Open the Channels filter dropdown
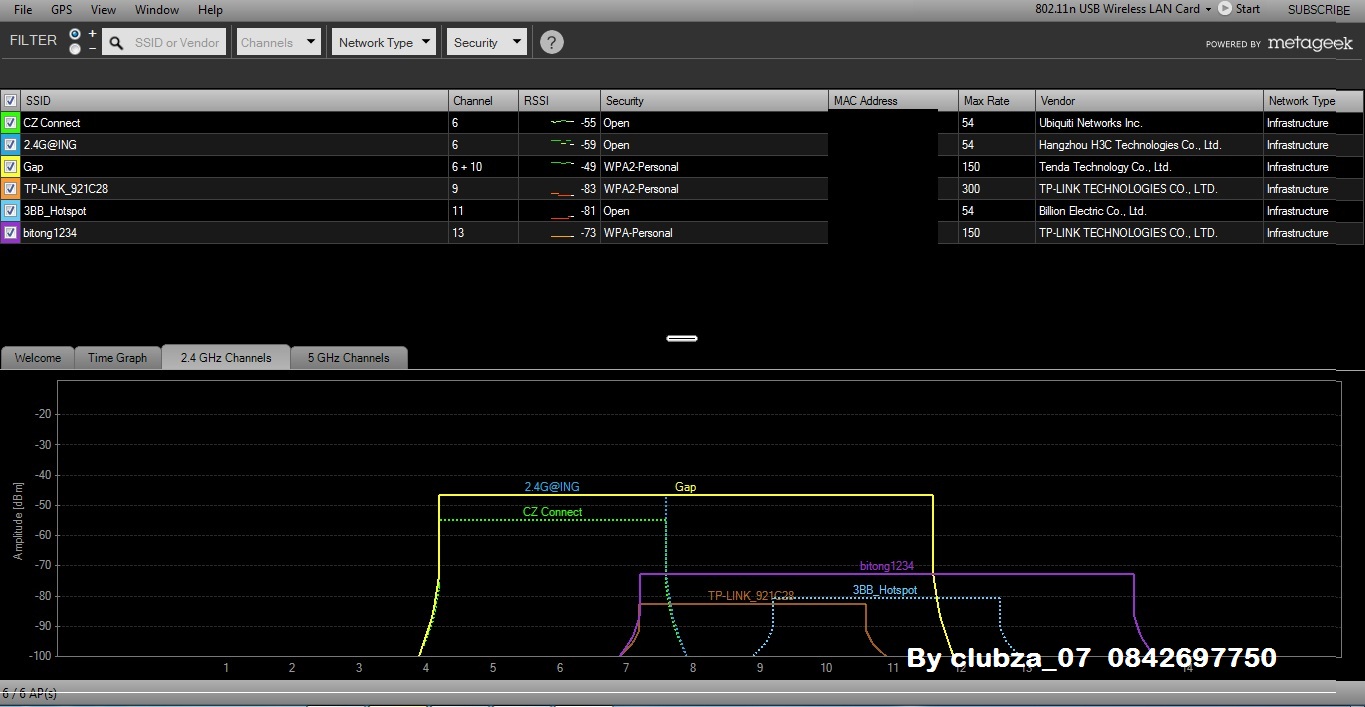This screenshot has width=1365, height=707. coord(278,42)
